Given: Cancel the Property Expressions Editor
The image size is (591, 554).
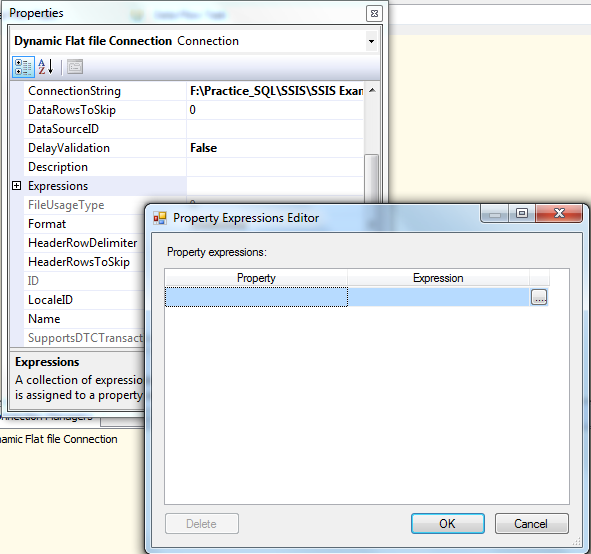Looking at the screenshot, I should [531, 523].
